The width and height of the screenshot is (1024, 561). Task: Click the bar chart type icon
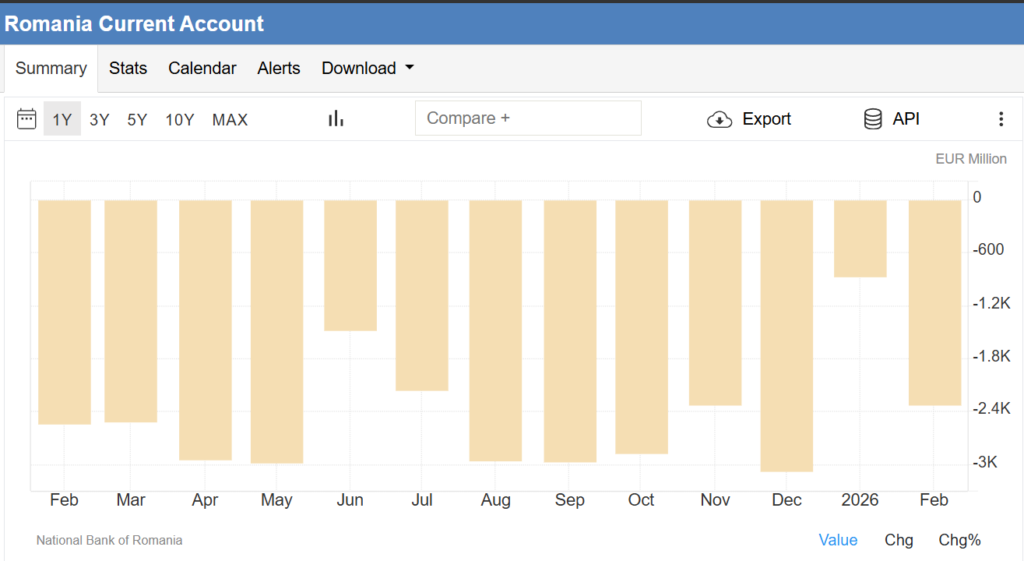[x=336, y=119]
